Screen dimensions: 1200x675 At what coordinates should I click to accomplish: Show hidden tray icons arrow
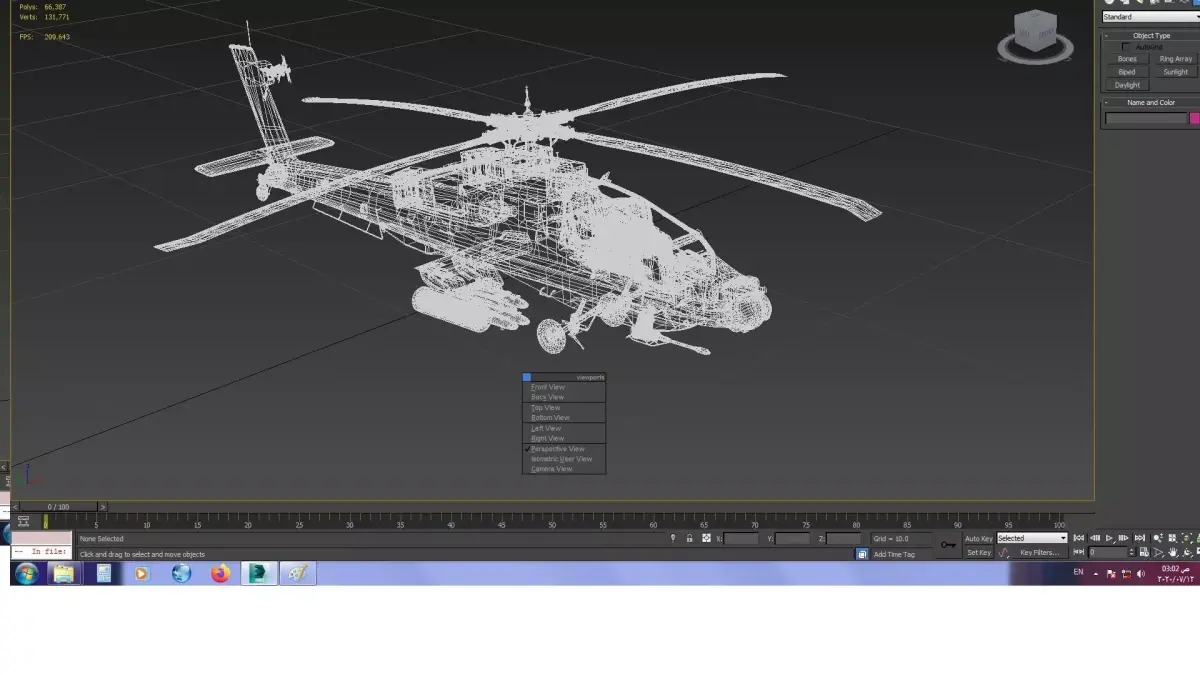1096,574
